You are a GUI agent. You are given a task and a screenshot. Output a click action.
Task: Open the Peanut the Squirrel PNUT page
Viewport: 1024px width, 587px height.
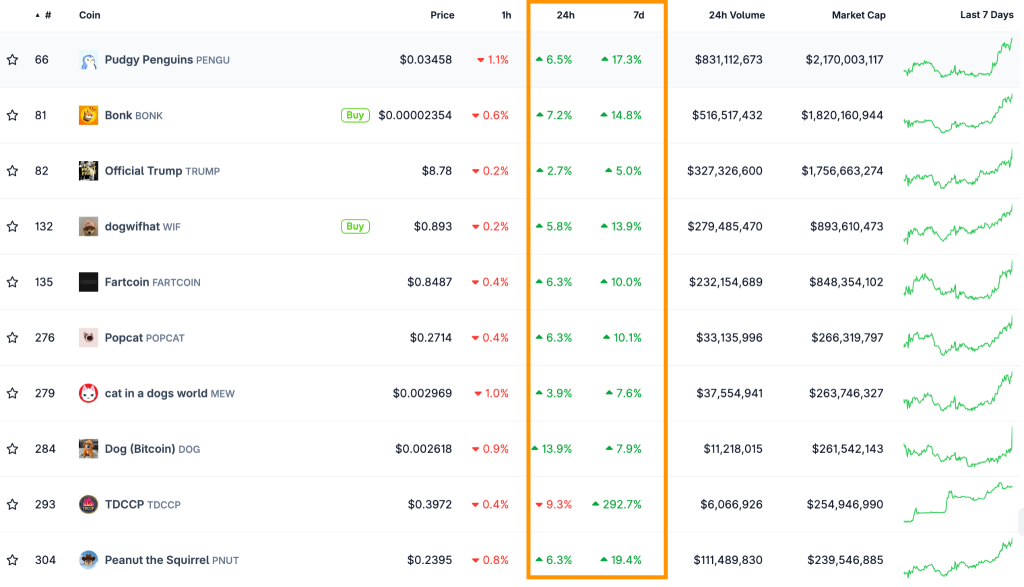point(172,560)
